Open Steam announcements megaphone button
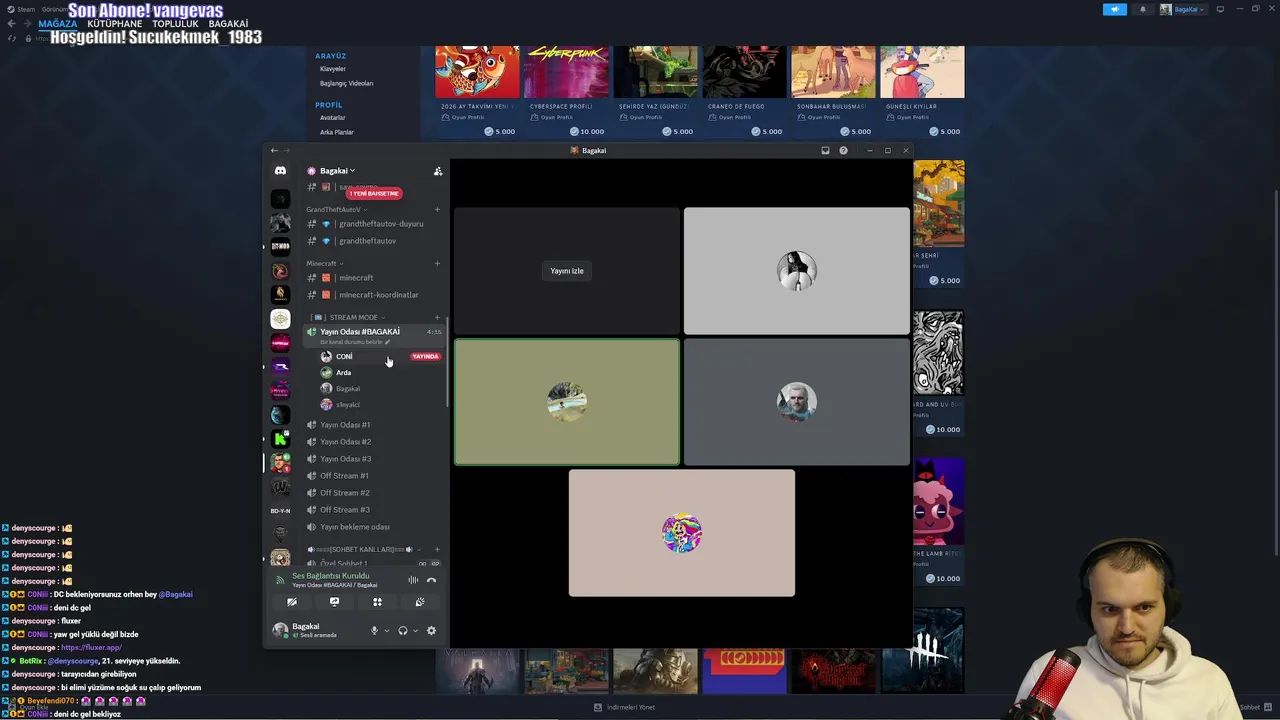The image size is (1280, 720). 1115,9
